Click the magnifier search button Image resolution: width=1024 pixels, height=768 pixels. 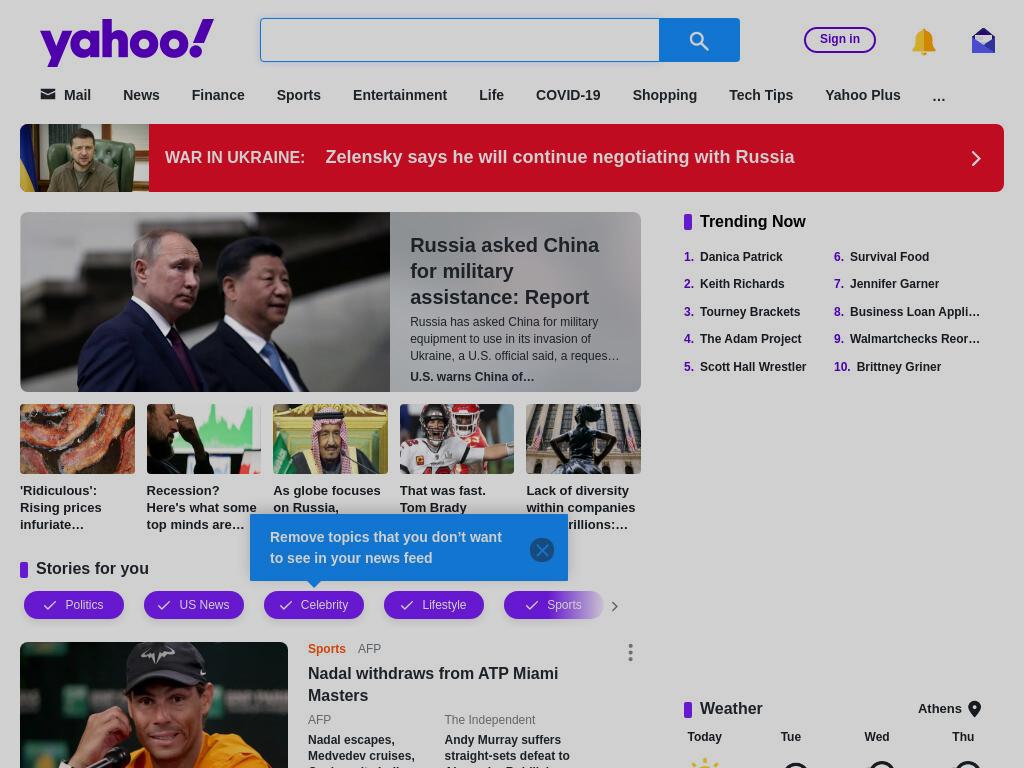coord(699,40)
